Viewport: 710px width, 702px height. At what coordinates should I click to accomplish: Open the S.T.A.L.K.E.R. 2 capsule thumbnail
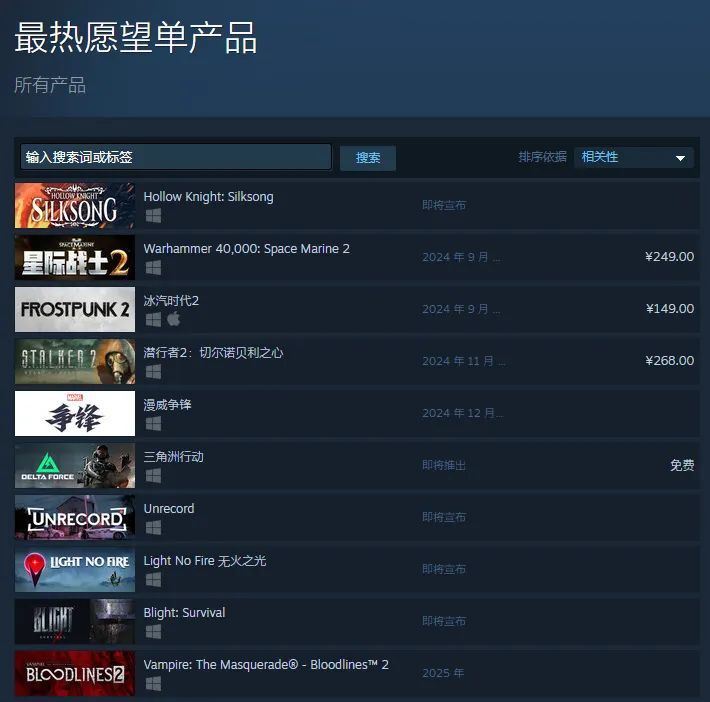click(x=75, y=361)
